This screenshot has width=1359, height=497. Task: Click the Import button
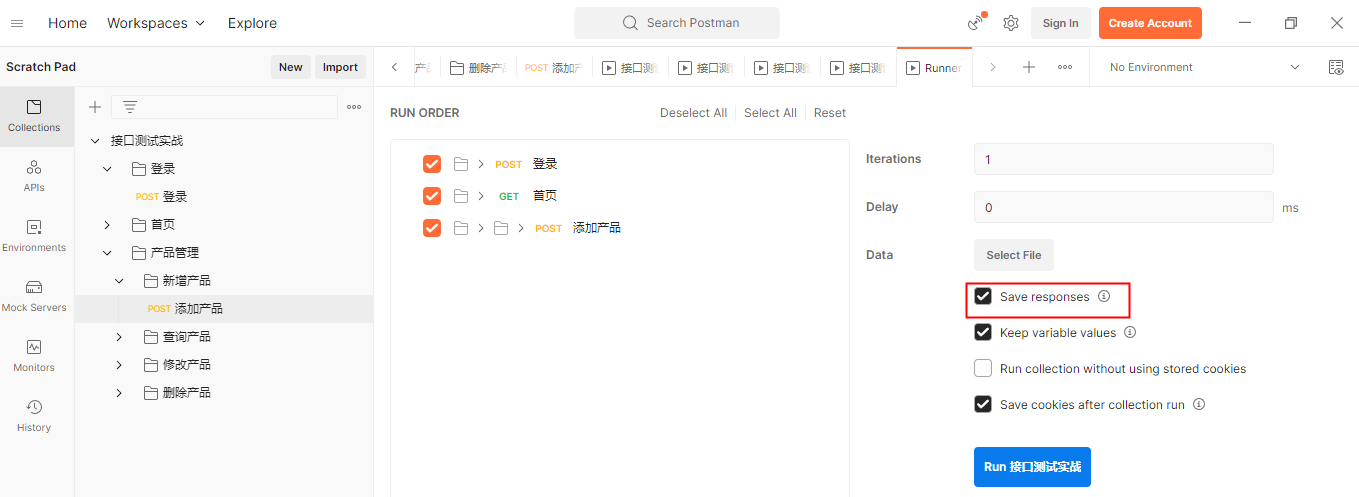[340, 67]
